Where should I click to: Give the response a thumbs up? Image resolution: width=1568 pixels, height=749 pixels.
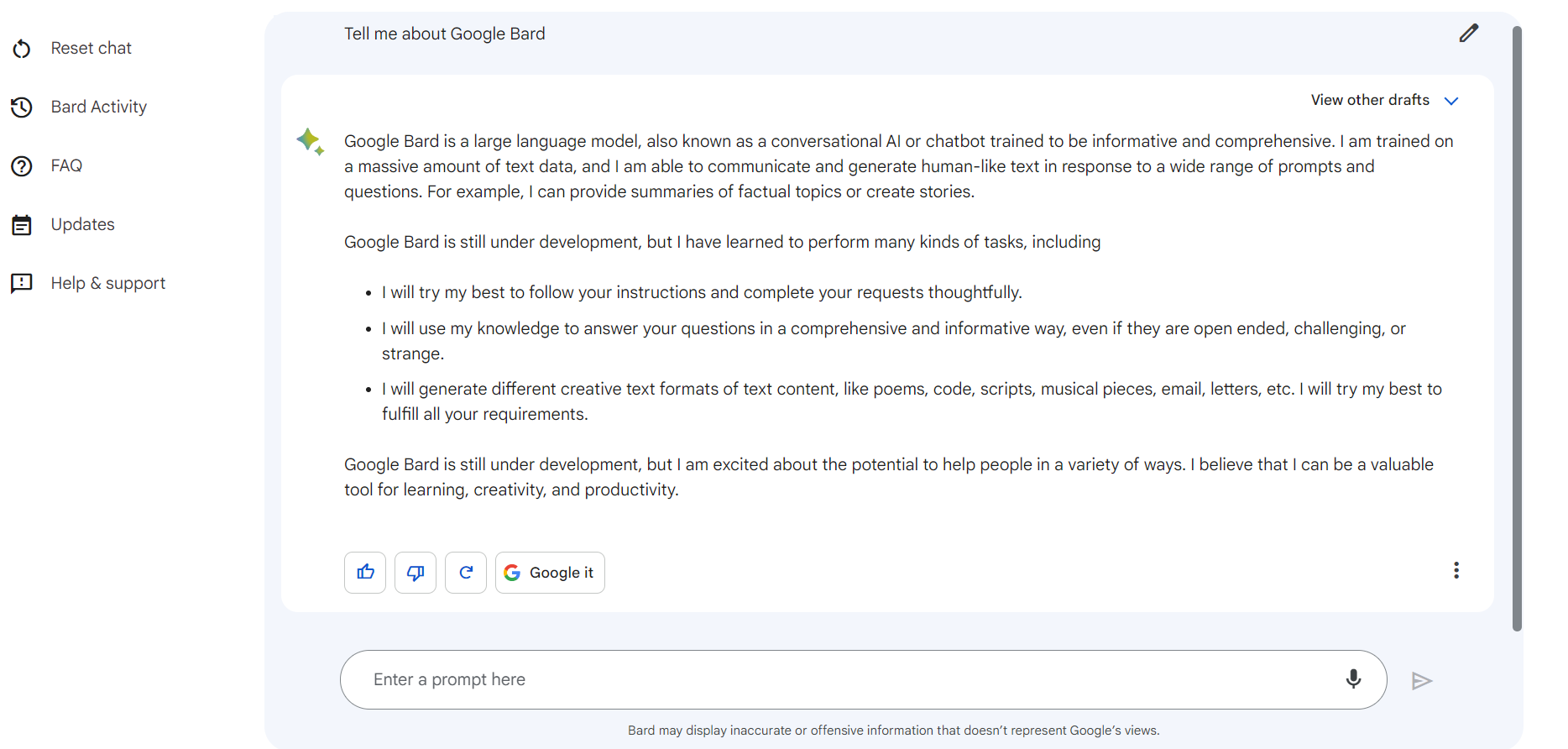coord(365,573)
